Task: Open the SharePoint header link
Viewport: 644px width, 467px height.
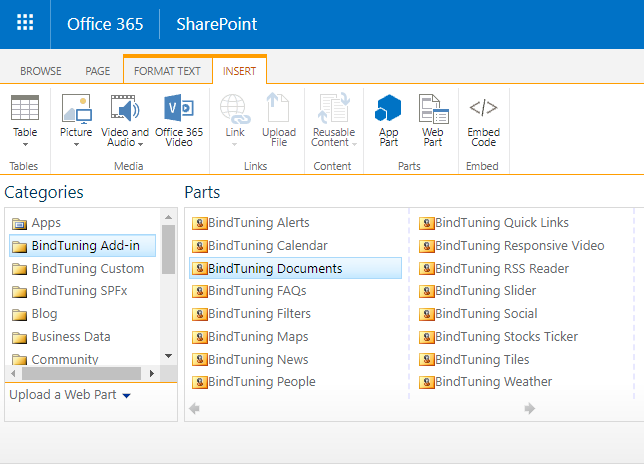Action: tap(216, 24)
